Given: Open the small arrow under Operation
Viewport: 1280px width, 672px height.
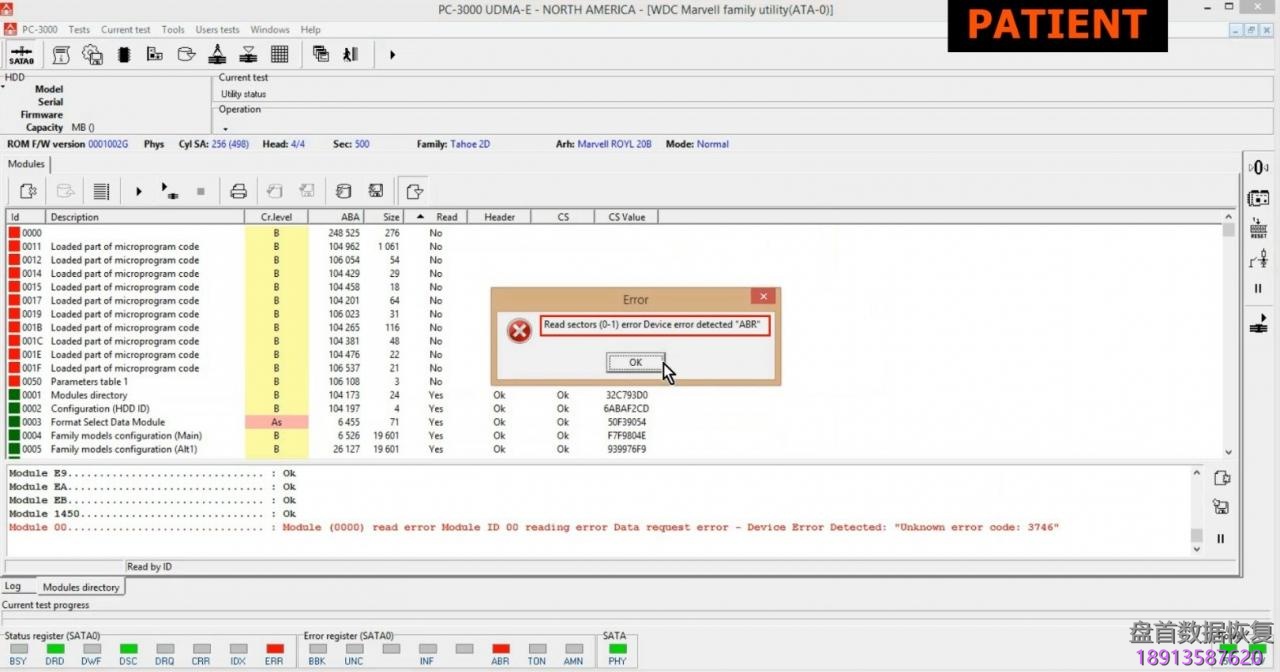Looking at the screenshot, I should (225, 128).
